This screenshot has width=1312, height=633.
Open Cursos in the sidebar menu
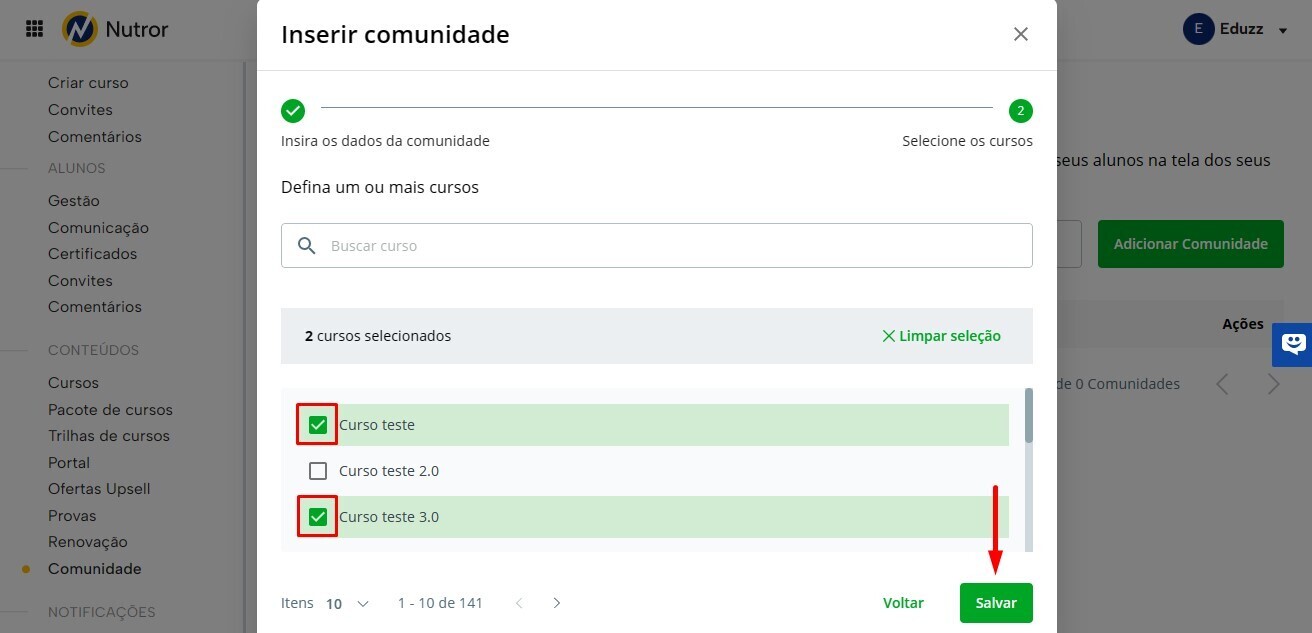tap(73, 382)
